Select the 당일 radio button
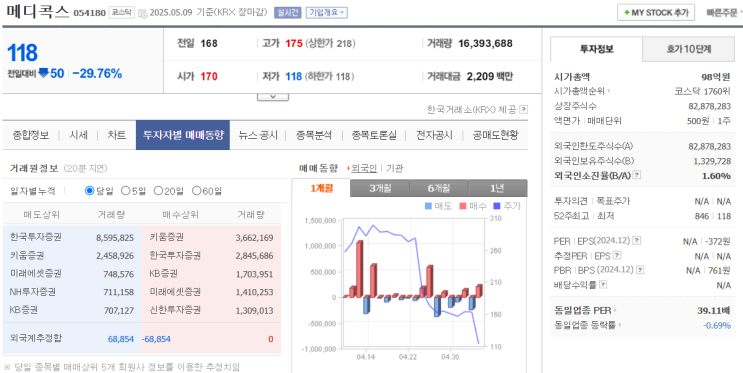 89,191
